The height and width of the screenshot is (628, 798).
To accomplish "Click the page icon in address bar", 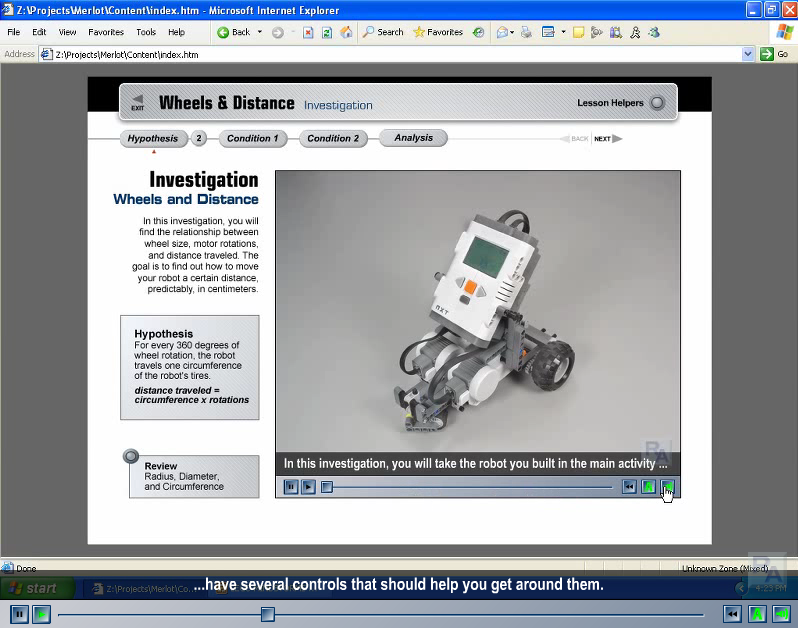I will tap(46, 54).
